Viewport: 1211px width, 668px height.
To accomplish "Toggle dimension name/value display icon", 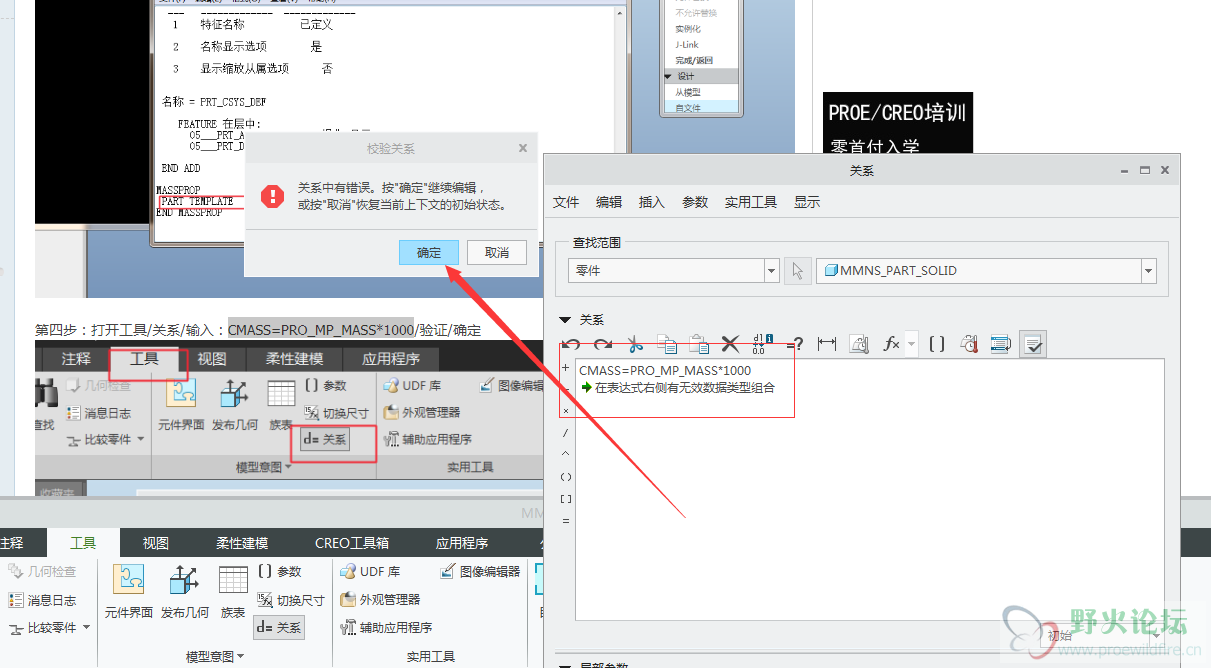I will 763,344.
